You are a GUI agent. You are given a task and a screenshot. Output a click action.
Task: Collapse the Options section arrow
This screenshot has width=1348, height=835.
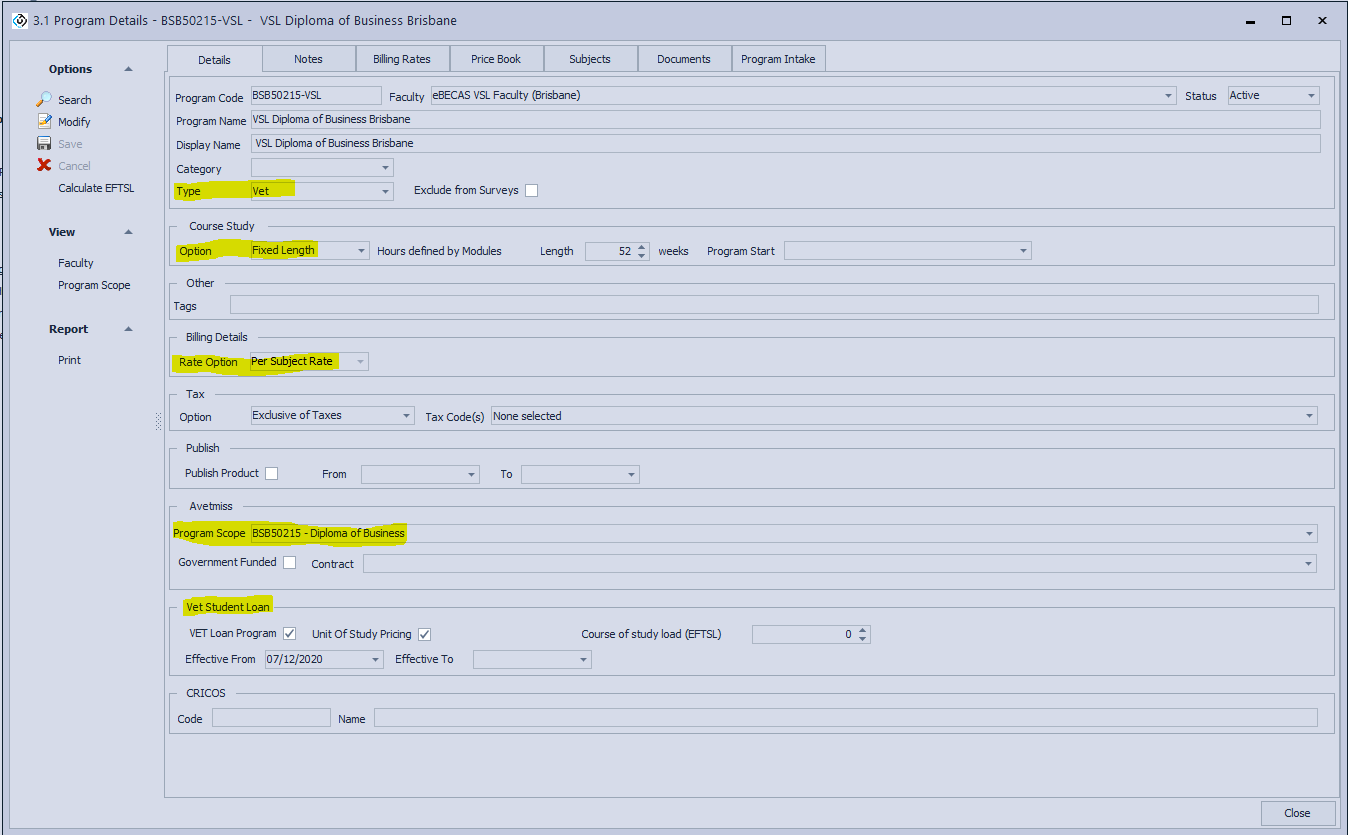[128, 69]
